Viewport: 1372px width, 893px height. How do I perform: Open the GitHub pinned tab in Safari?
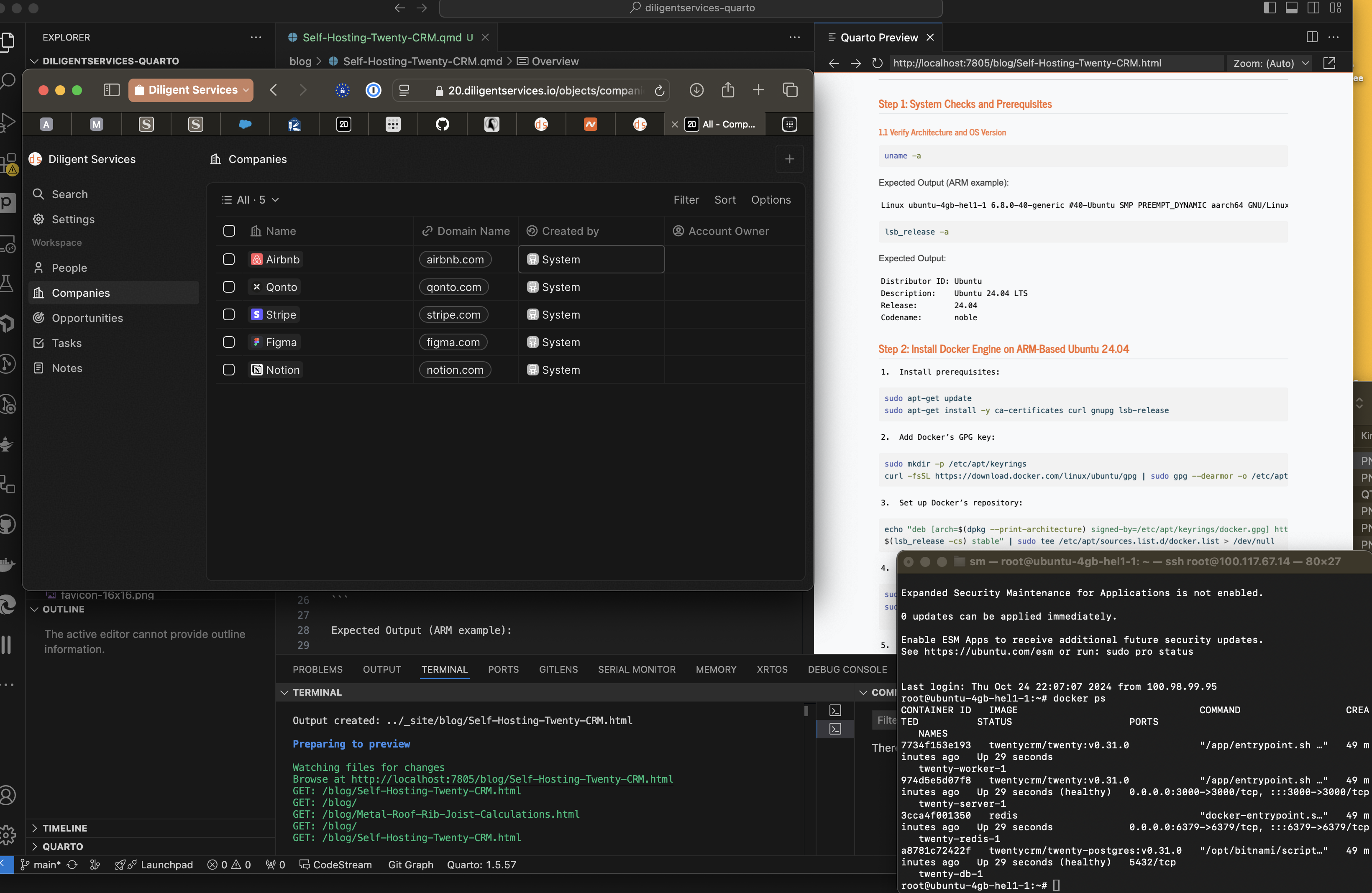click(442, 124)
